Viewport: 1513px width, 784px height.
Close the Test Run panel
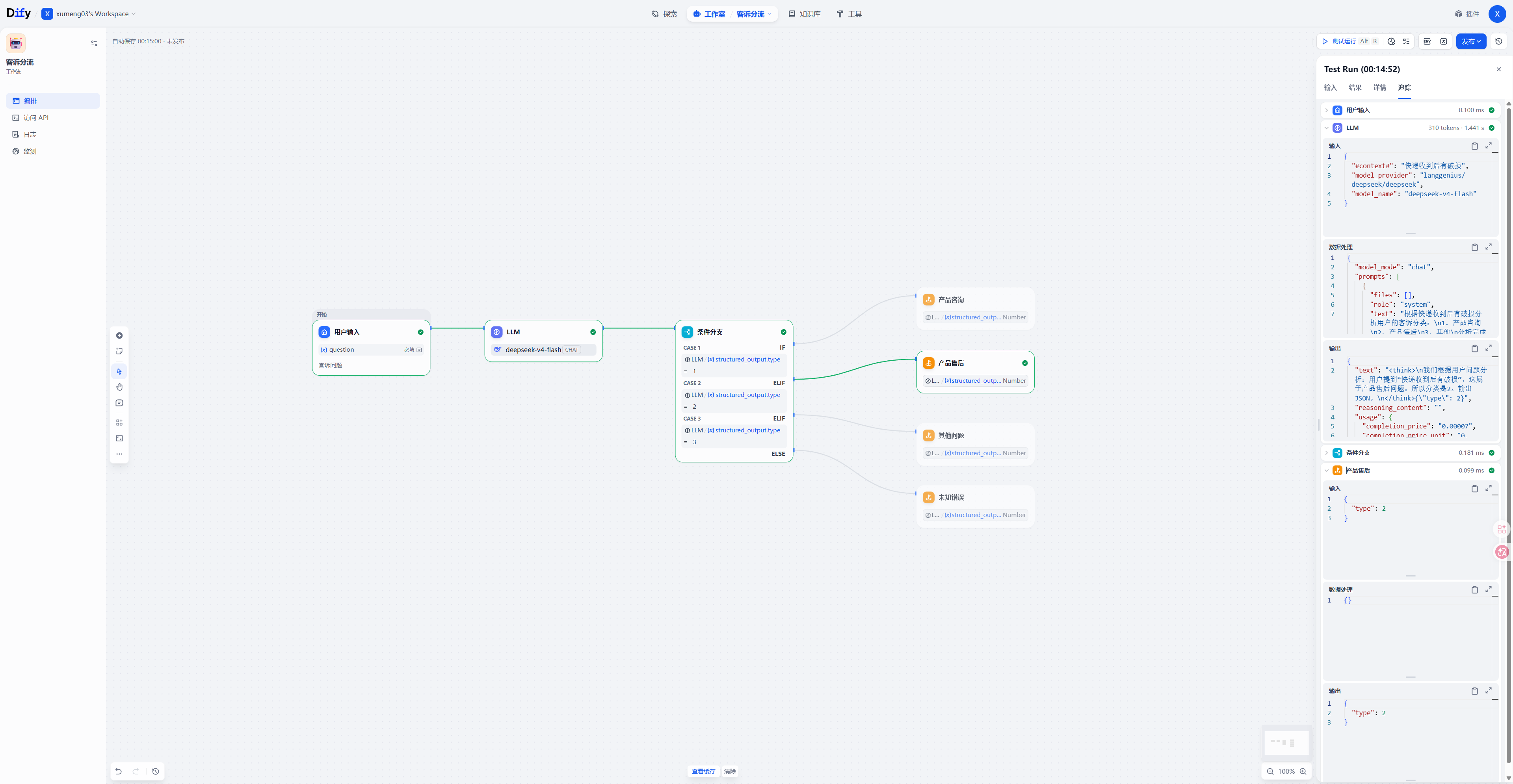pyautogui.click(x=1498, y=69)
